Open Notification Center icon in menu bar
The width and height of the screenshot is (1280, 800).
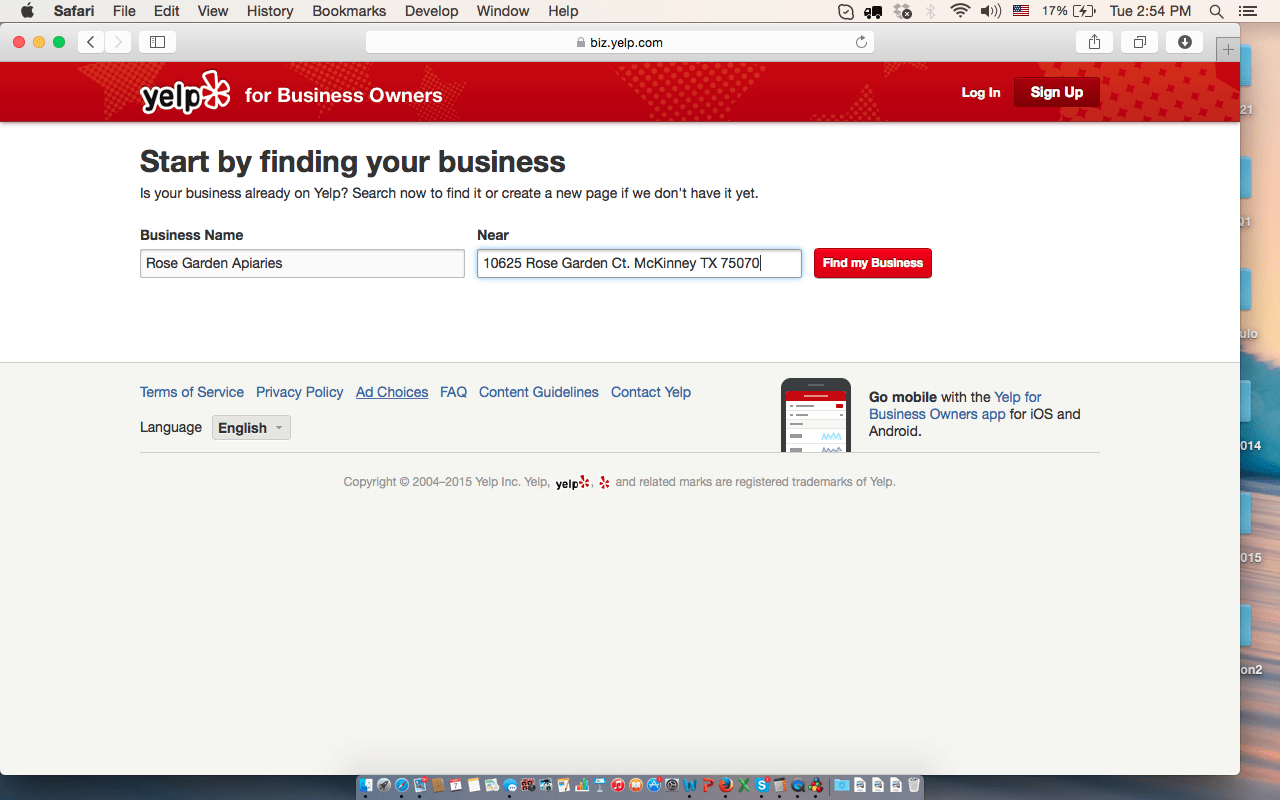click(1250, 11)
